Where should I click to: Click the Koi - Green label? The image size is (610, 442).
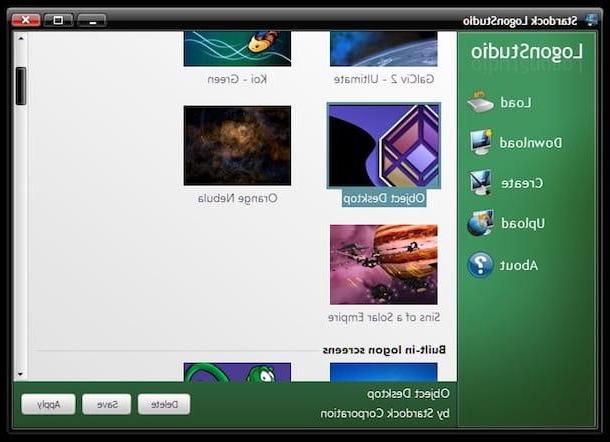tap(237, 79)
